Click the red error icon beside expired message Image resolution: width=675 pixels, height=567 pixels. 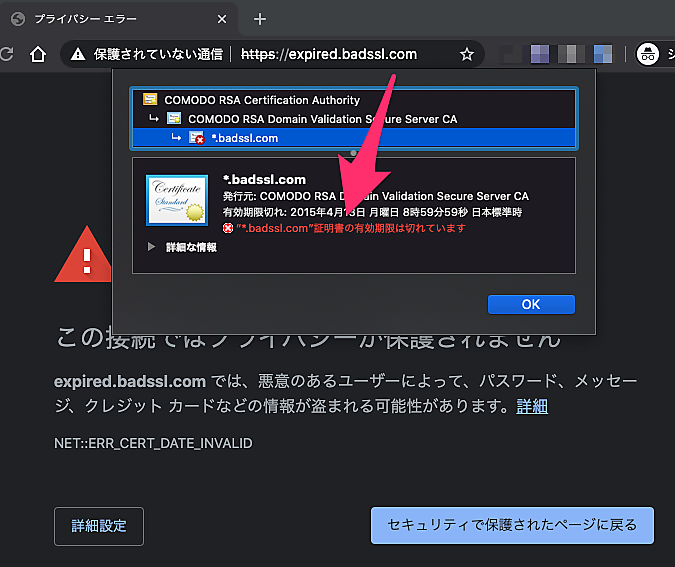228,228
